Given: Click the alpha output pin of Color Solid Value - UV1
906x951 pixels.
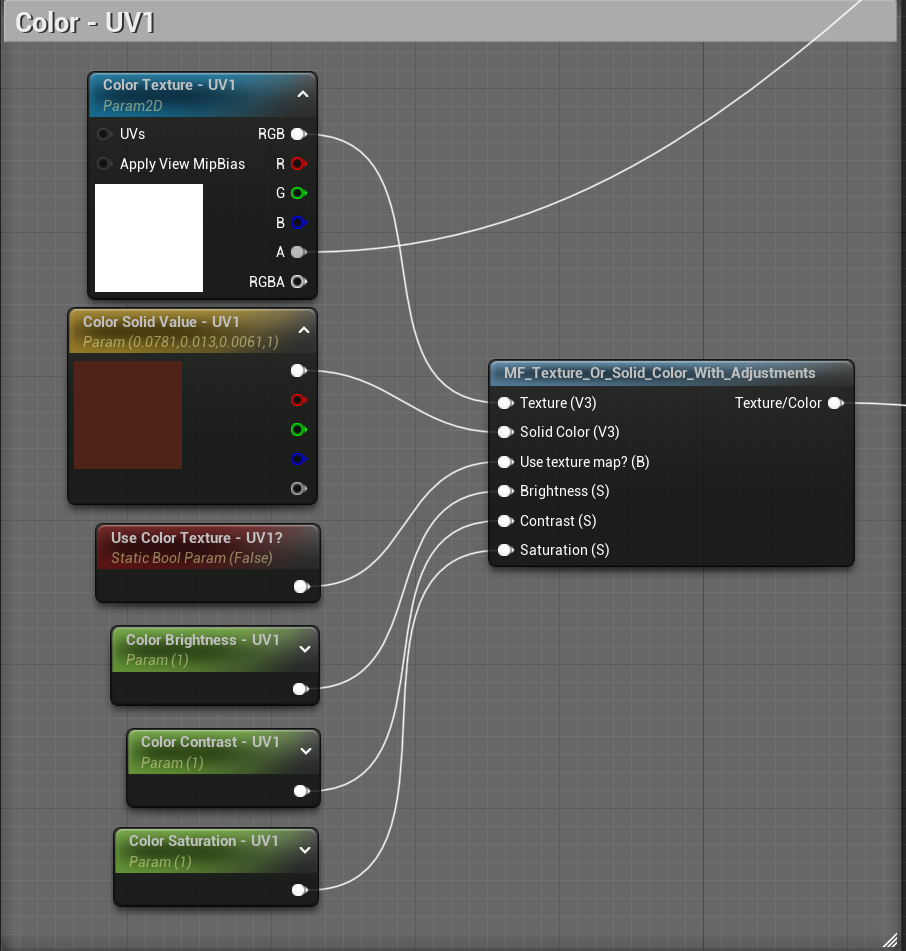Looking at the screenshot, I should (x=298, y=488).
